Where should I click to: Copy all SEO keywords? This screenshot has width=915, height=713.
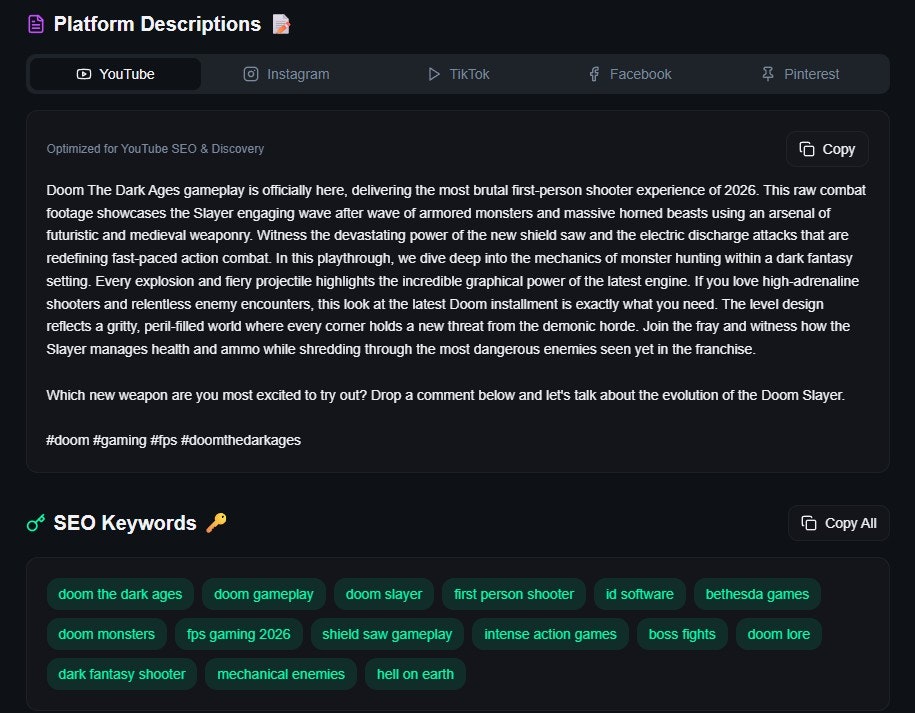coord(839,523)
